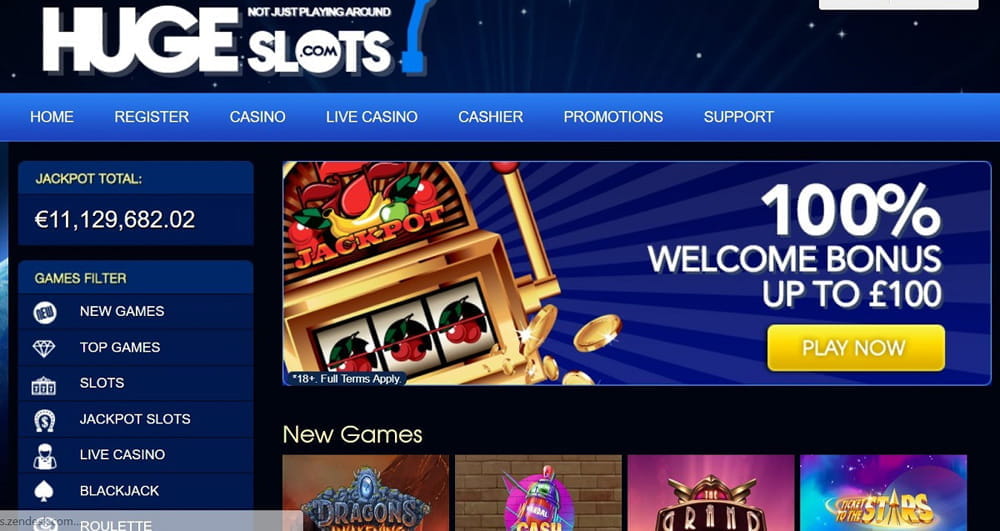Open the horseshoe Jackpot Slots icon
Viewport: 1000px width, 531px height.
pos(45,420)
